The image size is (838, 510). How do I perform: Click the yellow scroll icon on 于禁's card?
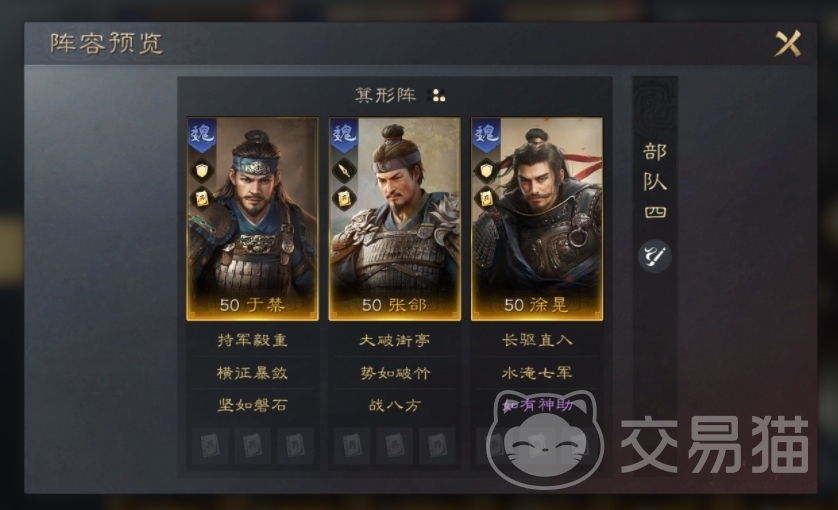[x=202, y=199]
